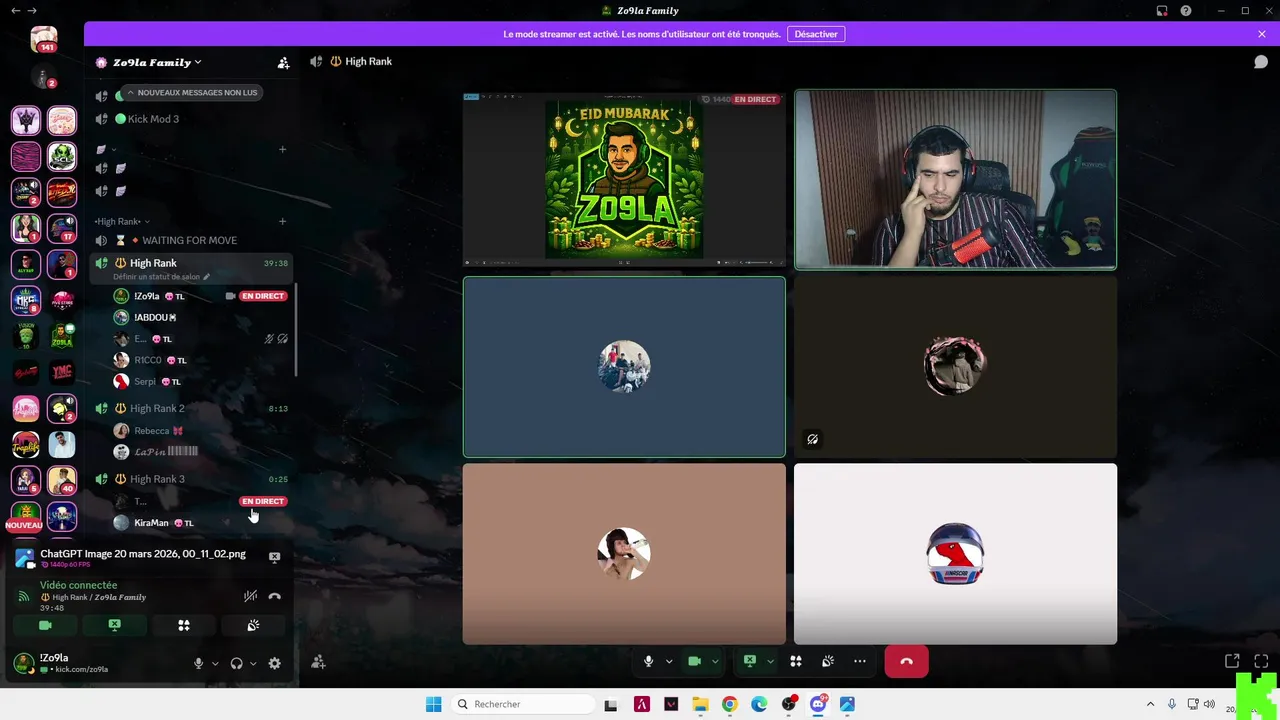Select user !ABDOU in the channel list
This screenshot has width=1280, height=720.
(x=154, y=317)
